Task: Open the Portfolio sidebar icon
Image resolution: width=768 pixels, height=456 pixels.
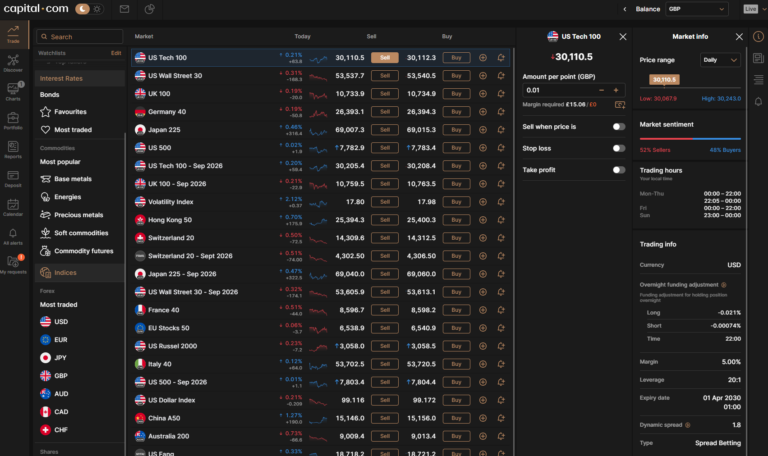Action: (13, 120)
